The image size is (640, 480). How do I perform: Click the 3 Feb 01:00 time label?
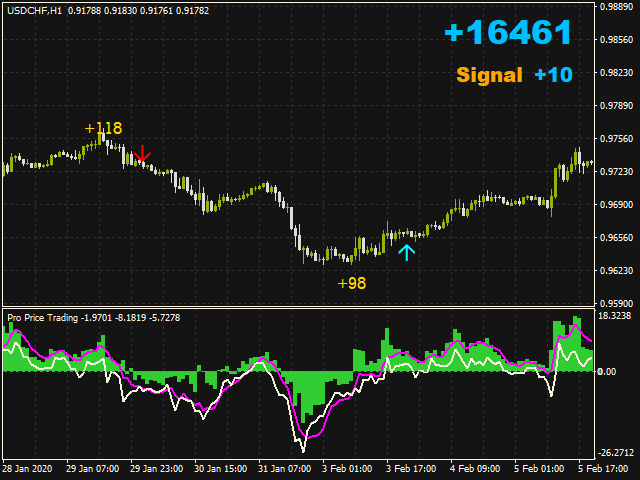point(347,469)
